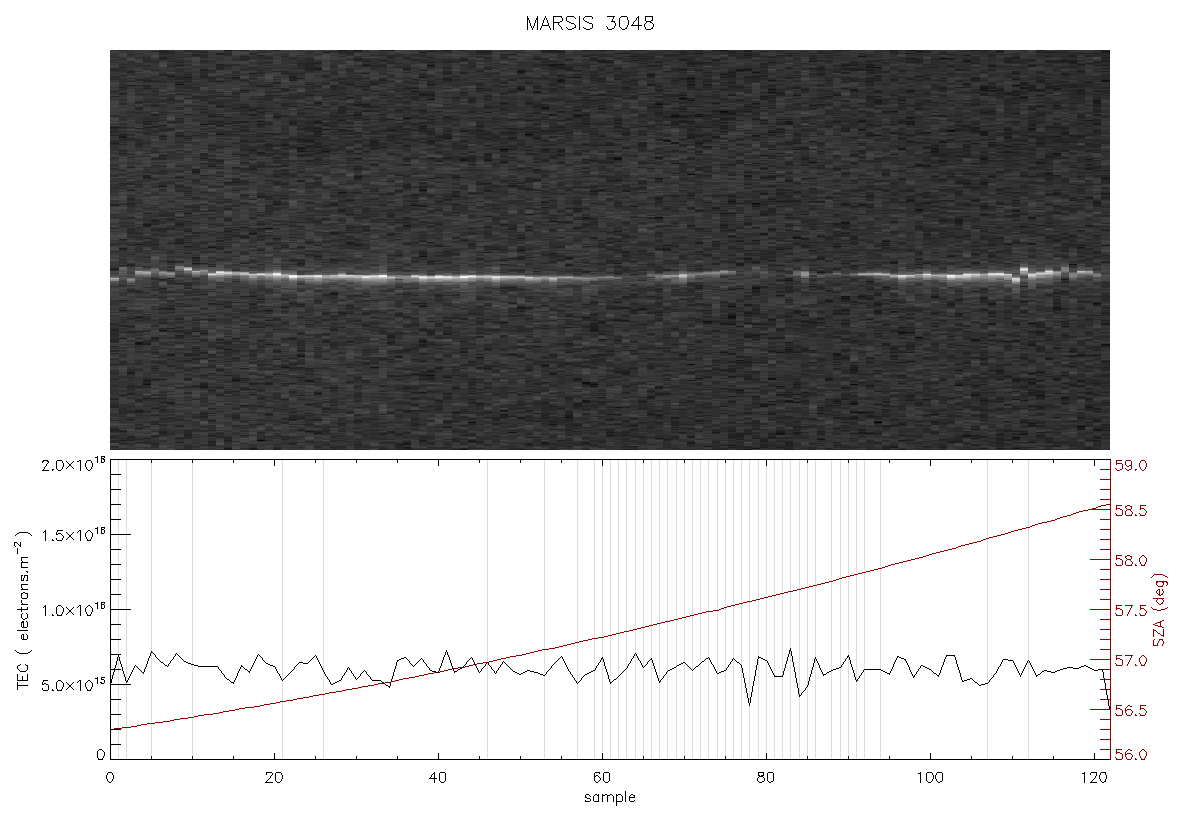
Task: Click the x-axis tick label 60
Action: pyautogui.click(x=601, y=778)
